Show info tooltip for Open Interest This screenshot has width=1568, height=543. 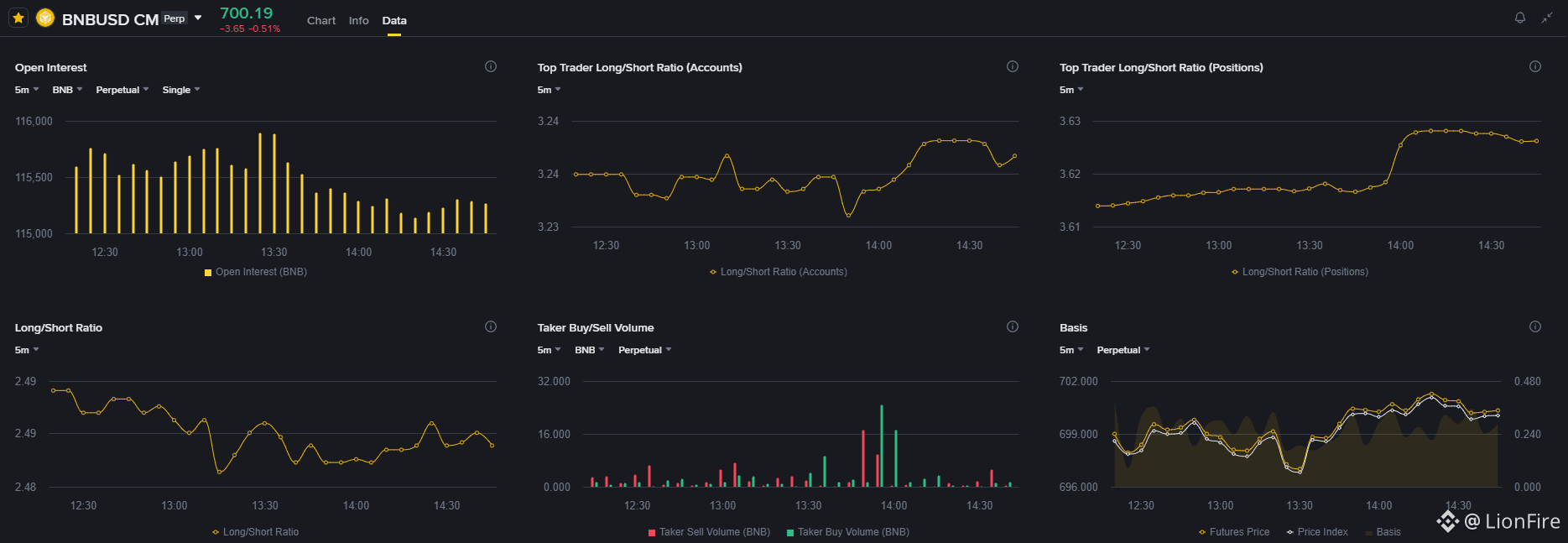(x=491, y=66)
